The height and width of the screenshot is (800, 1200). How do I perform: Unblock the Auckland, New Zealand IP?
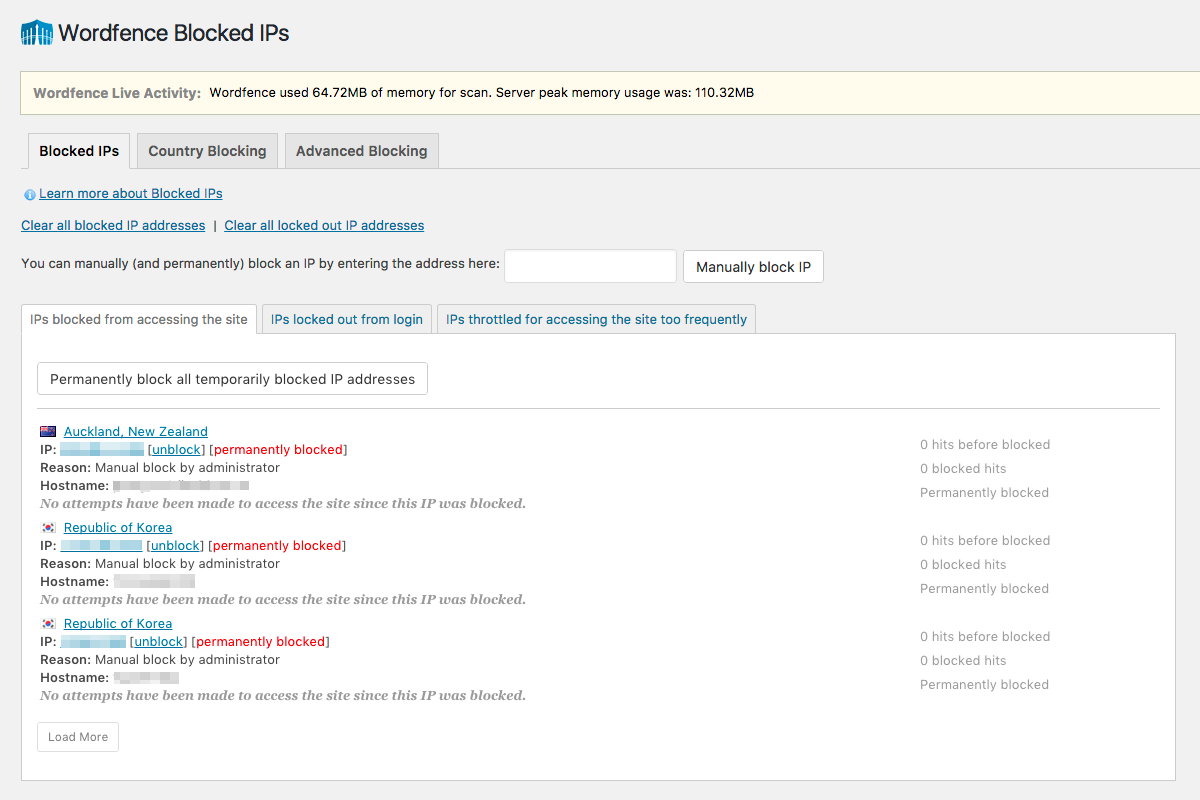(176, 450)
